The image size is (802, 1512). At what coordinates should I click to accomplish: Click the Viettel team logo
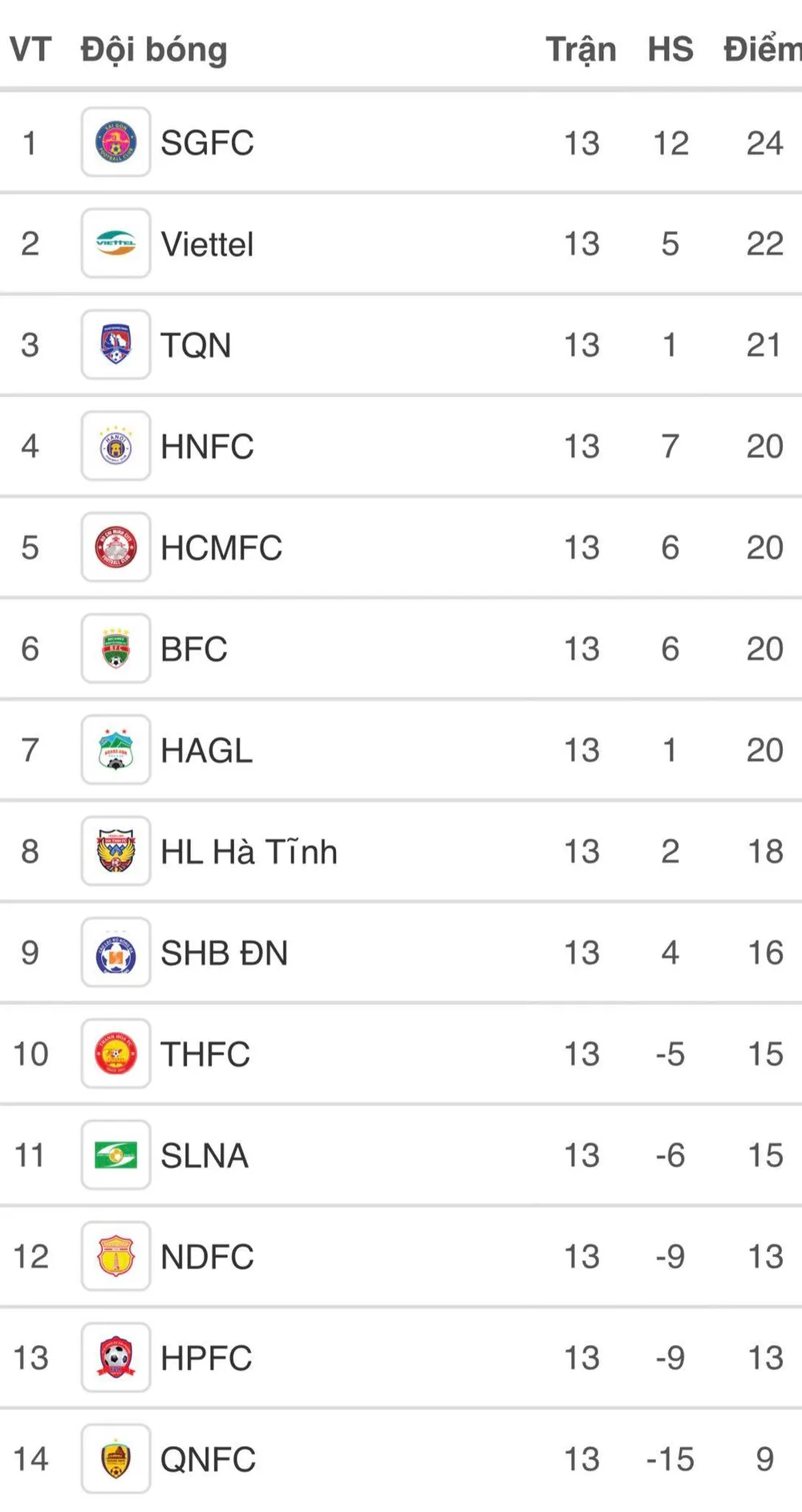pyautogui.click(x=115, y=244)
